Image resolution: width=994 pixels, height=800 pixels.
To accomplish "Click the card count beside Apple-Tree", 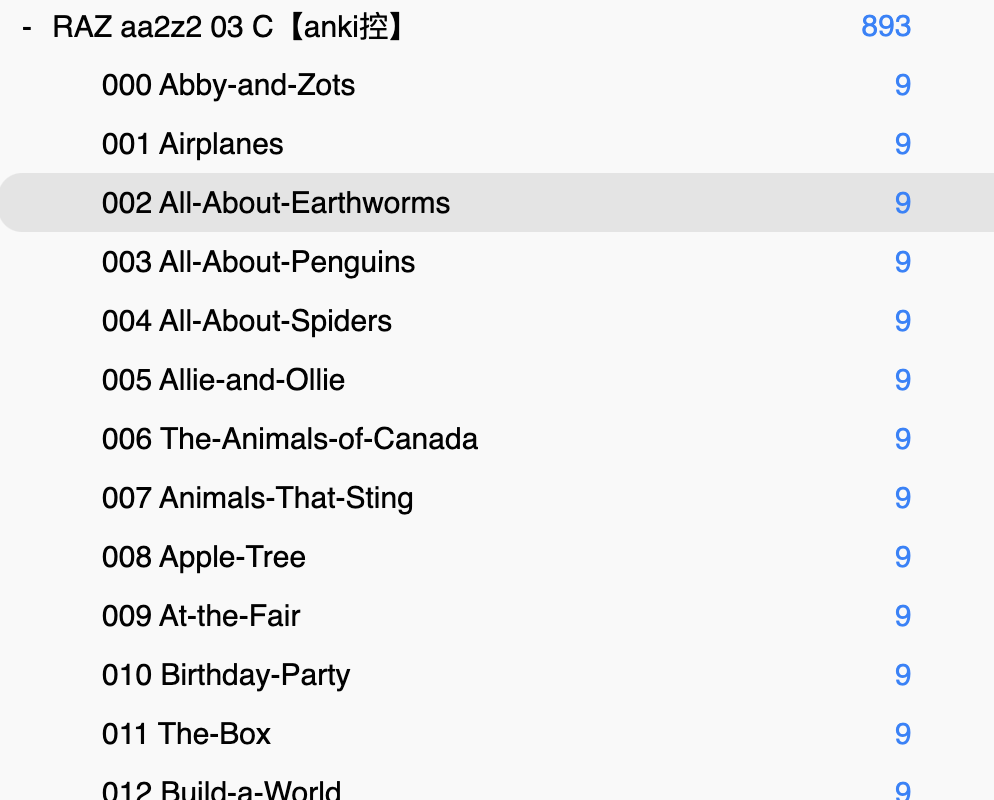I will coord(902,557).
